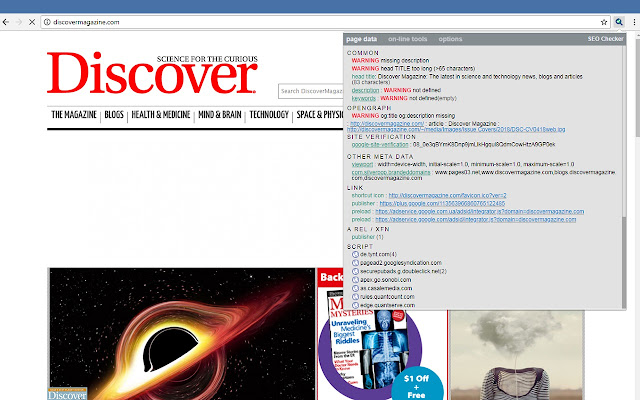Stop loading the page with X button

[32, 22]
